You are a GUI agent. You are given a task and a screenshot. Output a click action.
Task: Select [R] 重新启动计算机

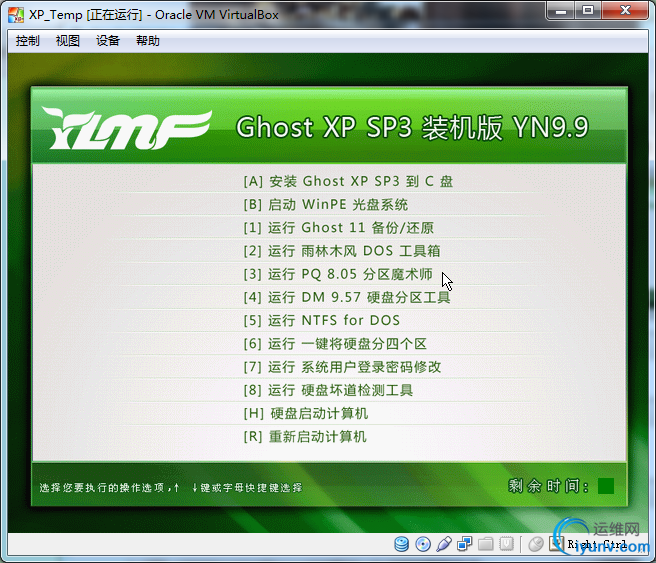[305, 437]
